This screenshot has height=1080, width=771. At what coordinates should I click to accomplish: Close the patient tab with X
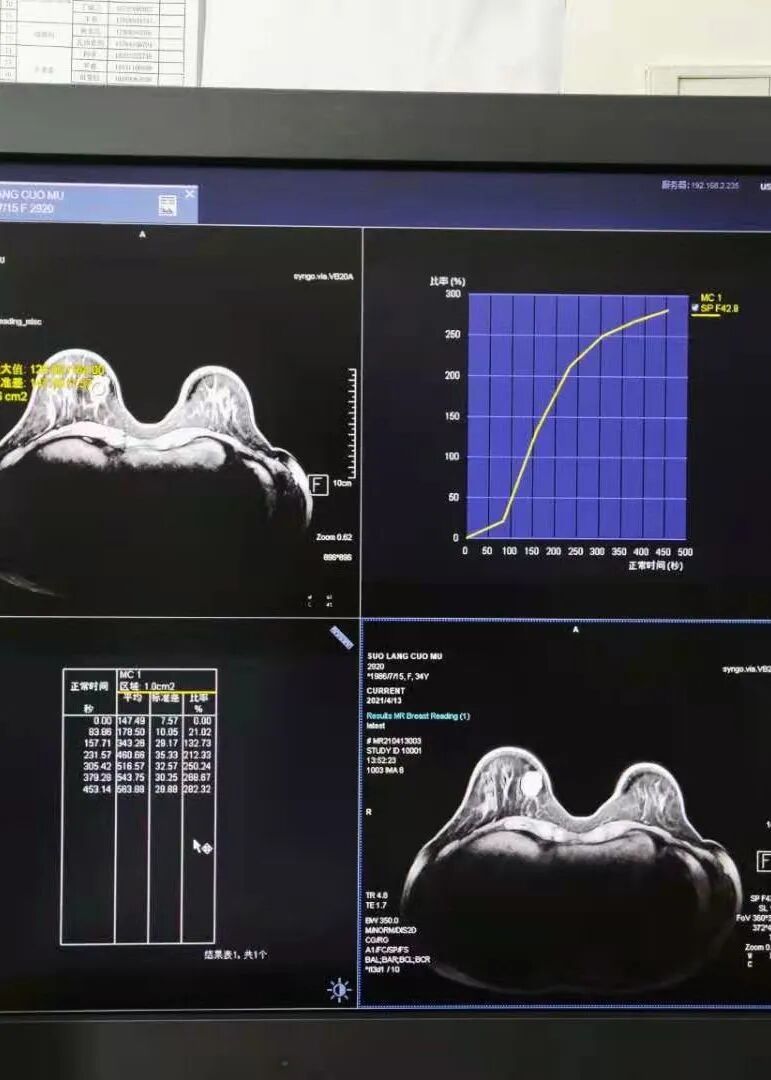coord(190,194)
